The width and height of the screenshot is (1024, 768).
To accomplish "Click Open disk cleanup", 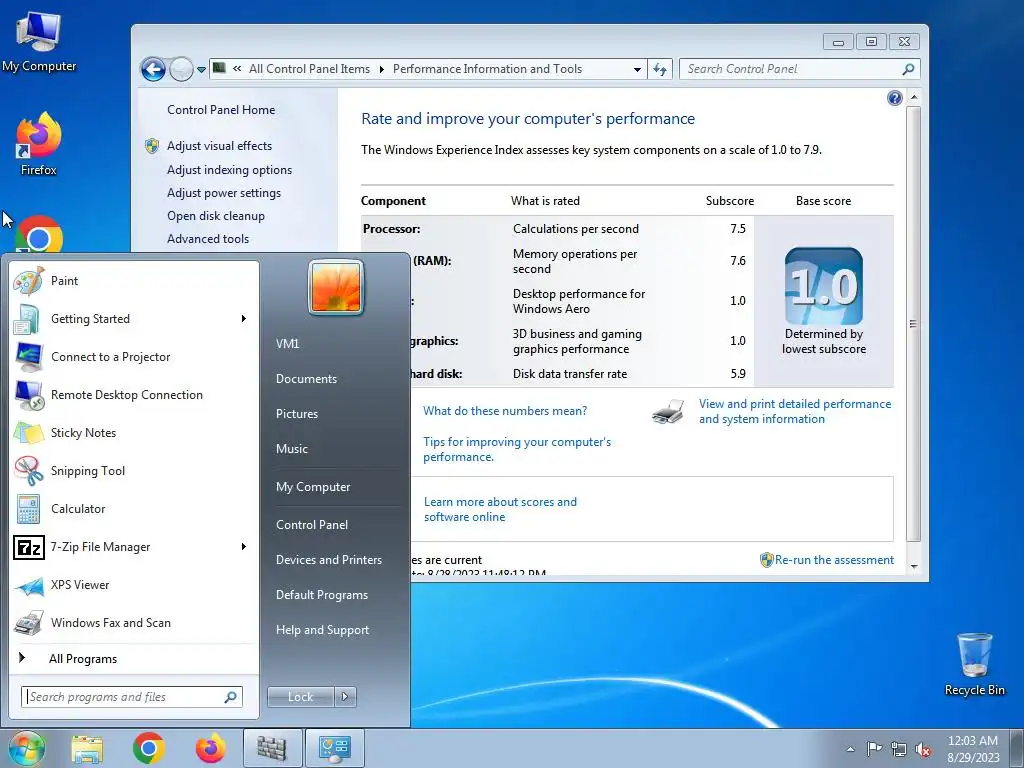I will 216,216.
